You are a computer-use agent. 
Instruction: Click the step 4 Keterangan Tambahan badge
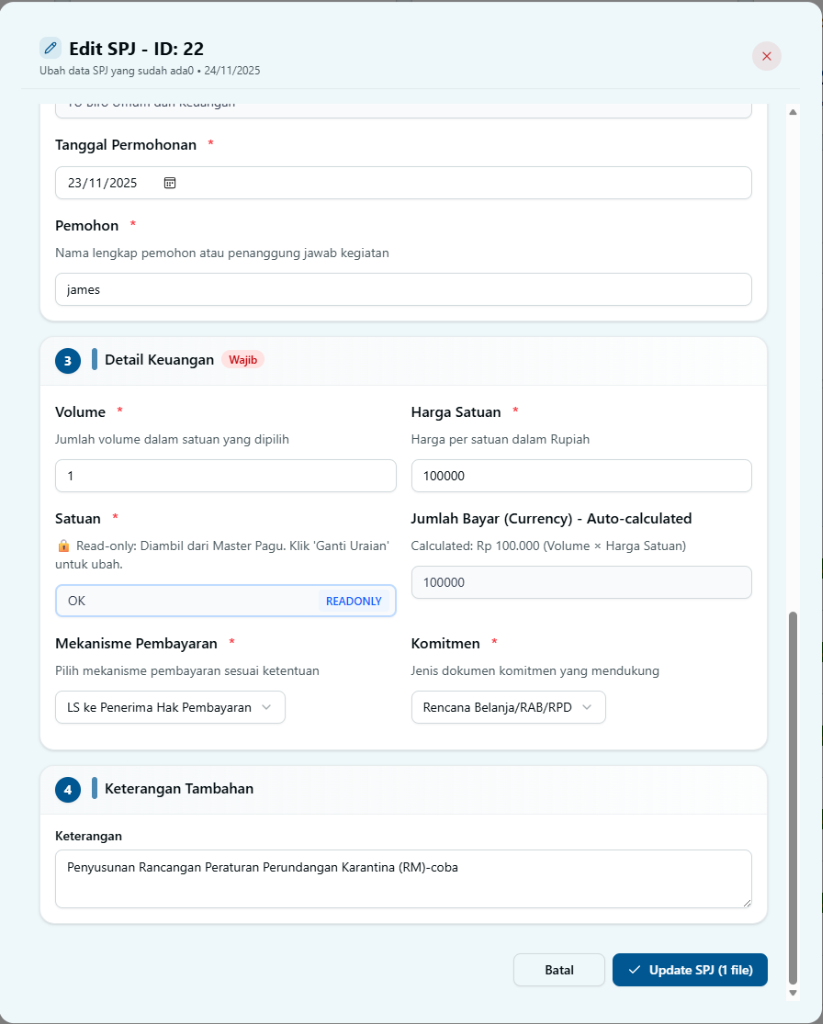[x=67, y=790]
